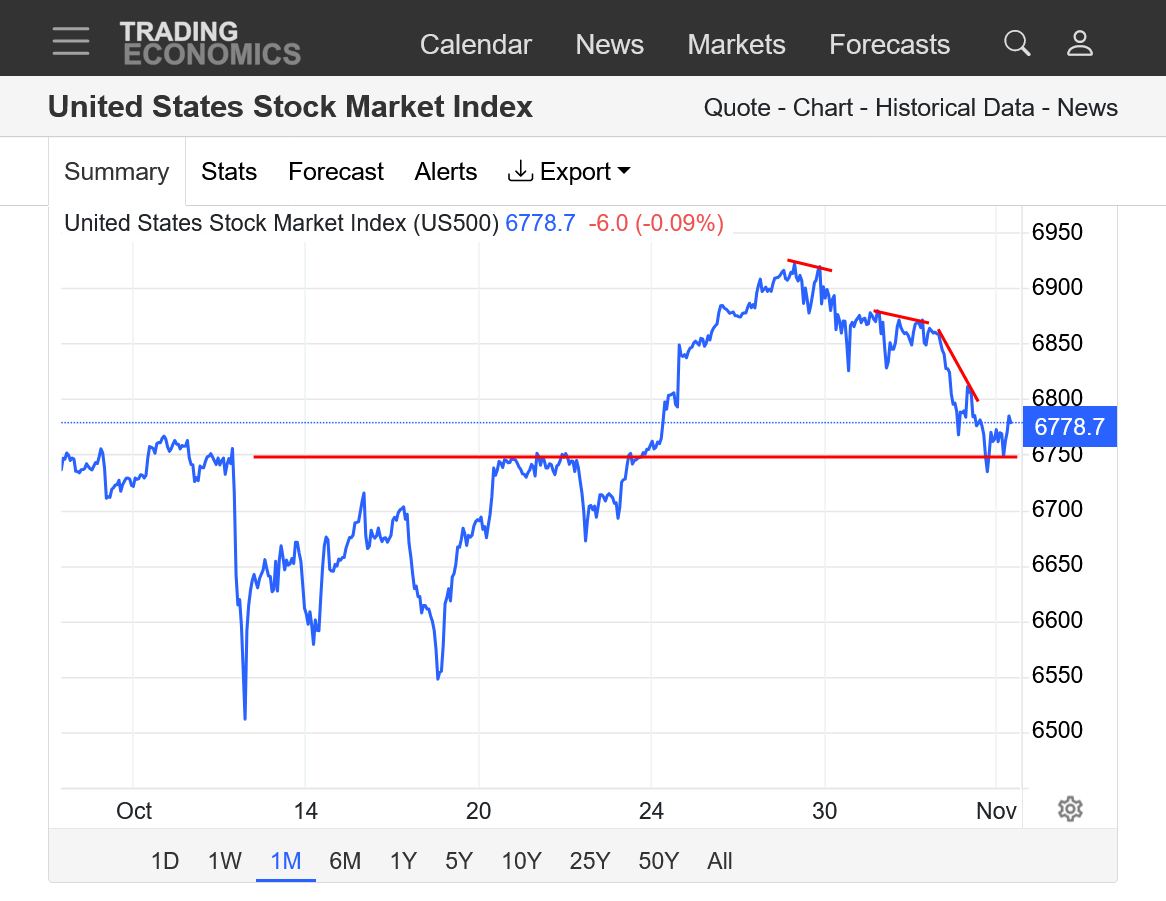The width and height of the screenshot is (1166, 901).
Task: Switch to the Stats tab
Action: coord(229,172)
